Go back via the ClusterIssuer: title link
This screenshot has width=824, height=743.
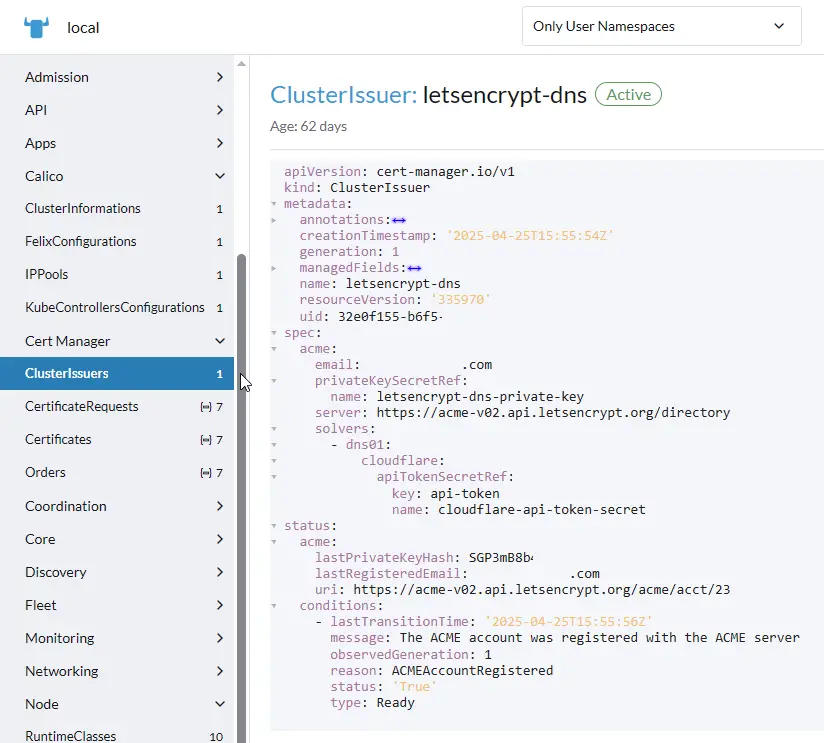pos(344,95)
